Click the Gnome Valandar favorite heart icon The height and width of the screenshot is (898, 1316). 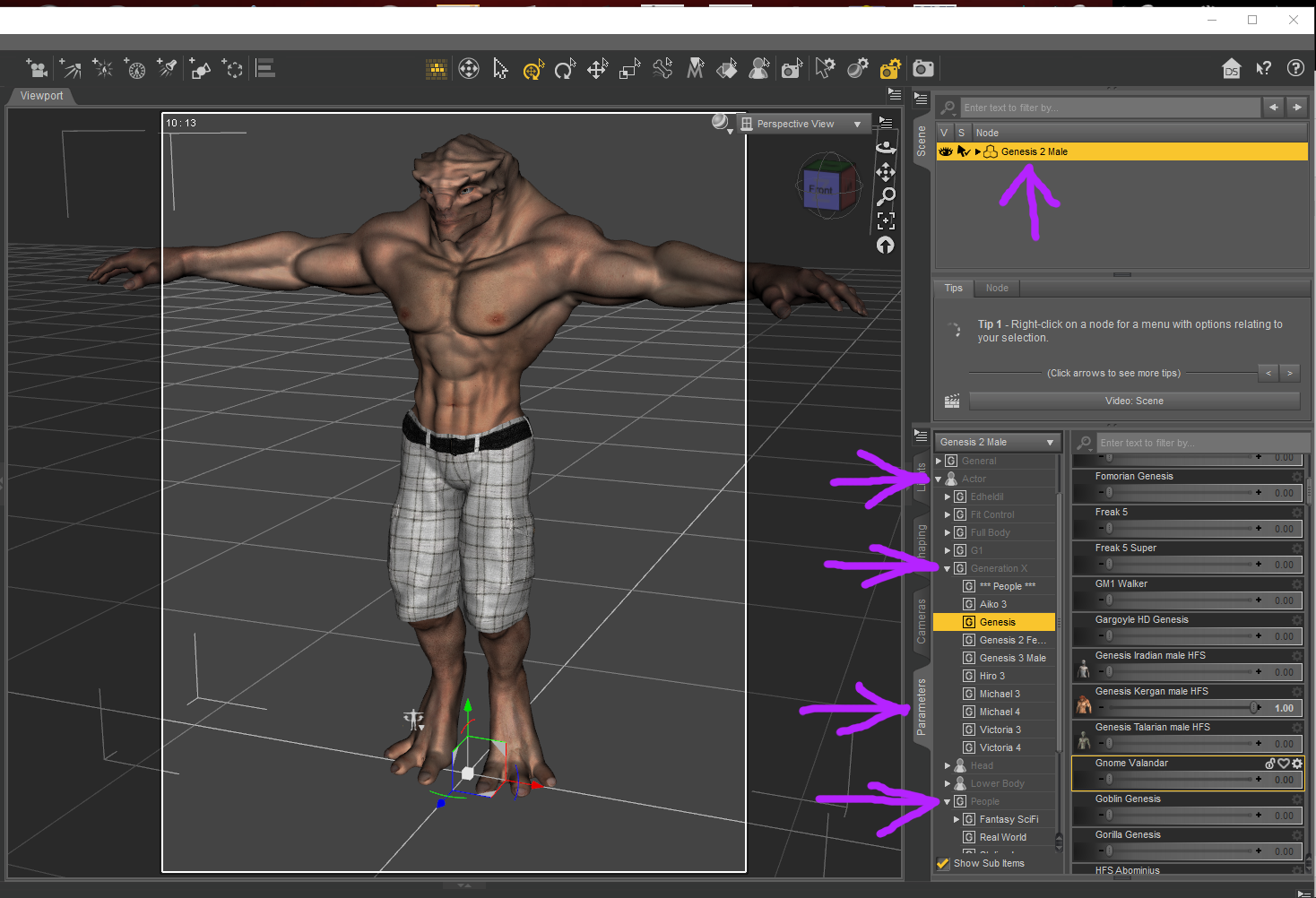[x=1284, y=764]
